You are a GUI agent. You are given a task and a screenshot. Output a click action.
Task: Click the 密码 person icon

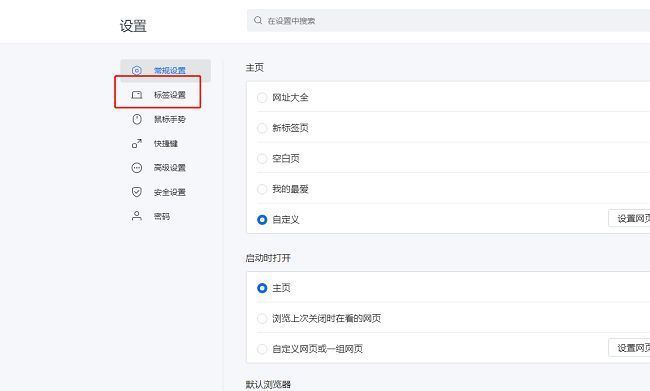pos(136,216)
